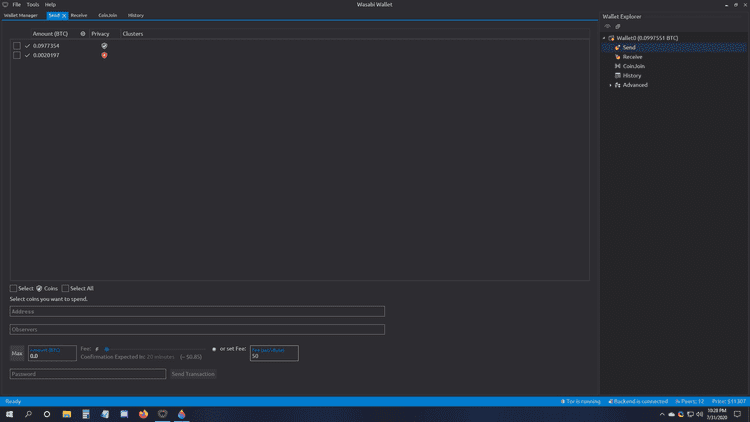Click the Receive icon in Wallet Explorer

tap(618, 56)
